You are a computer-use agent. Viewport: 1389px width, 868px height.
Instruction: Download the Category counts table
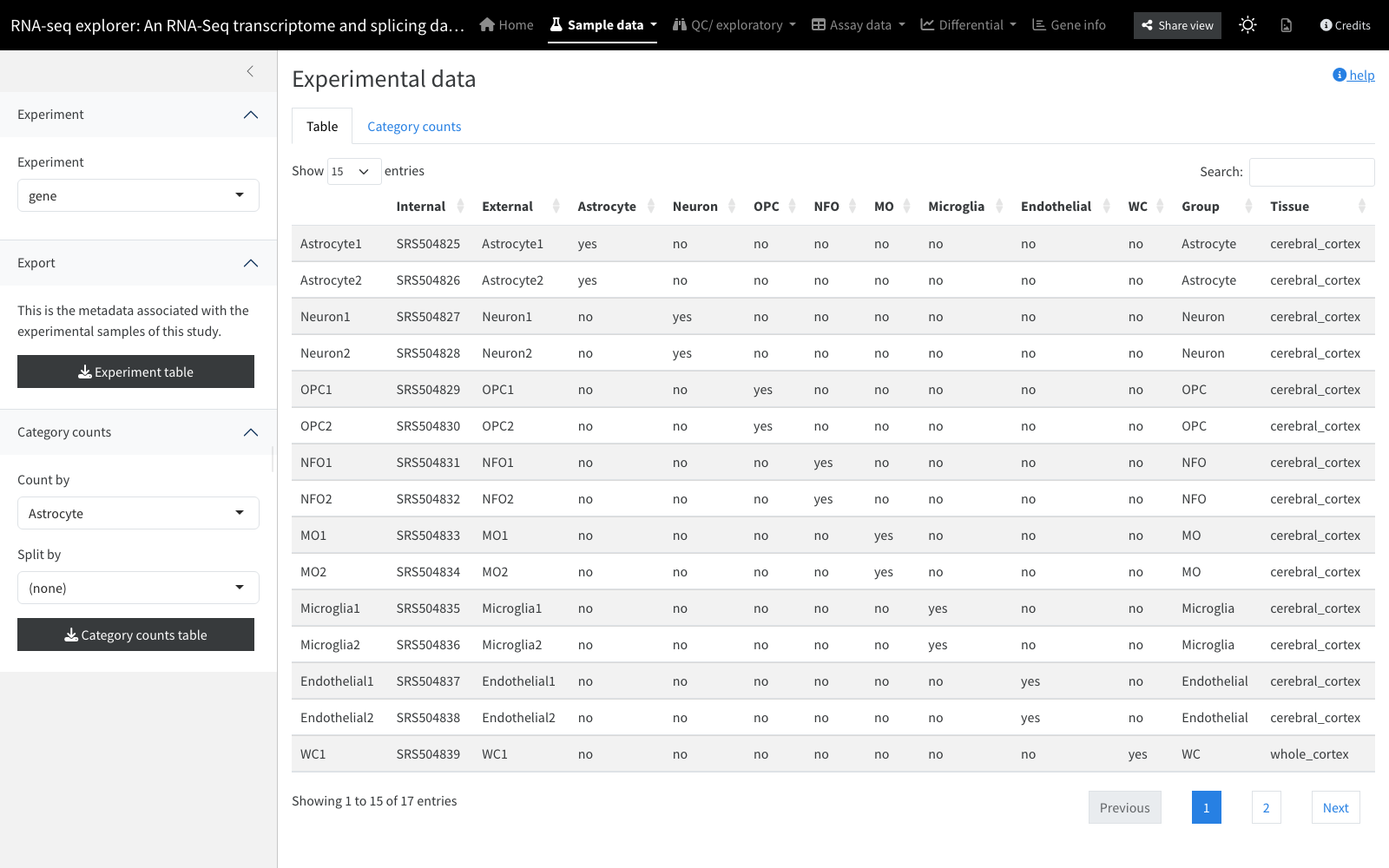click(x=135, y=635)
